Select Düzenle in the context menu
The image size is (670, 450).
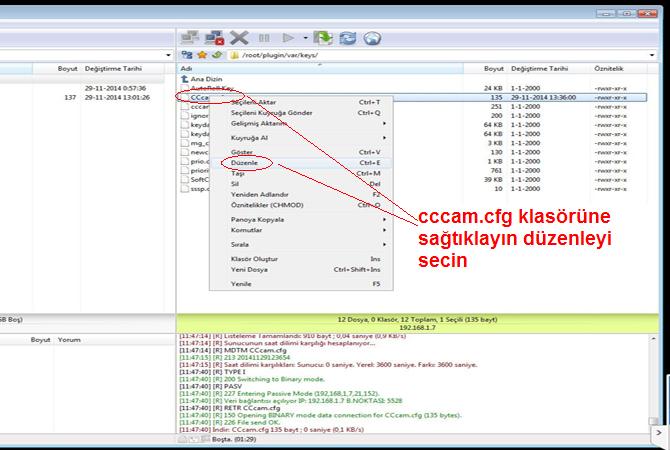(301, 163)
